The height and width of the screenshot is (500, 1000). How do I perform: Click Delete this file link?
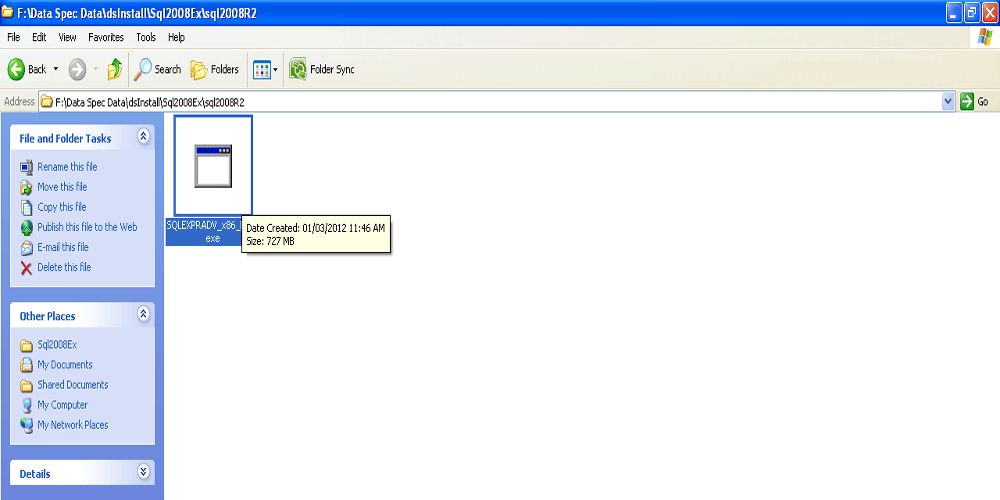[64, 267]
